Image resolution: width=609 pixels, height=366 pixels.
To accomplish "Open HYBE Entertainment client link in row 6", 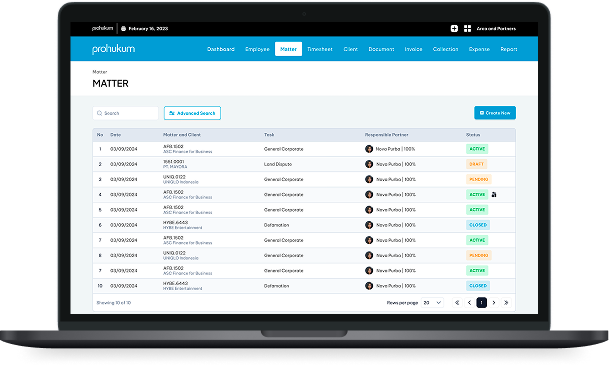I will 183,228.
